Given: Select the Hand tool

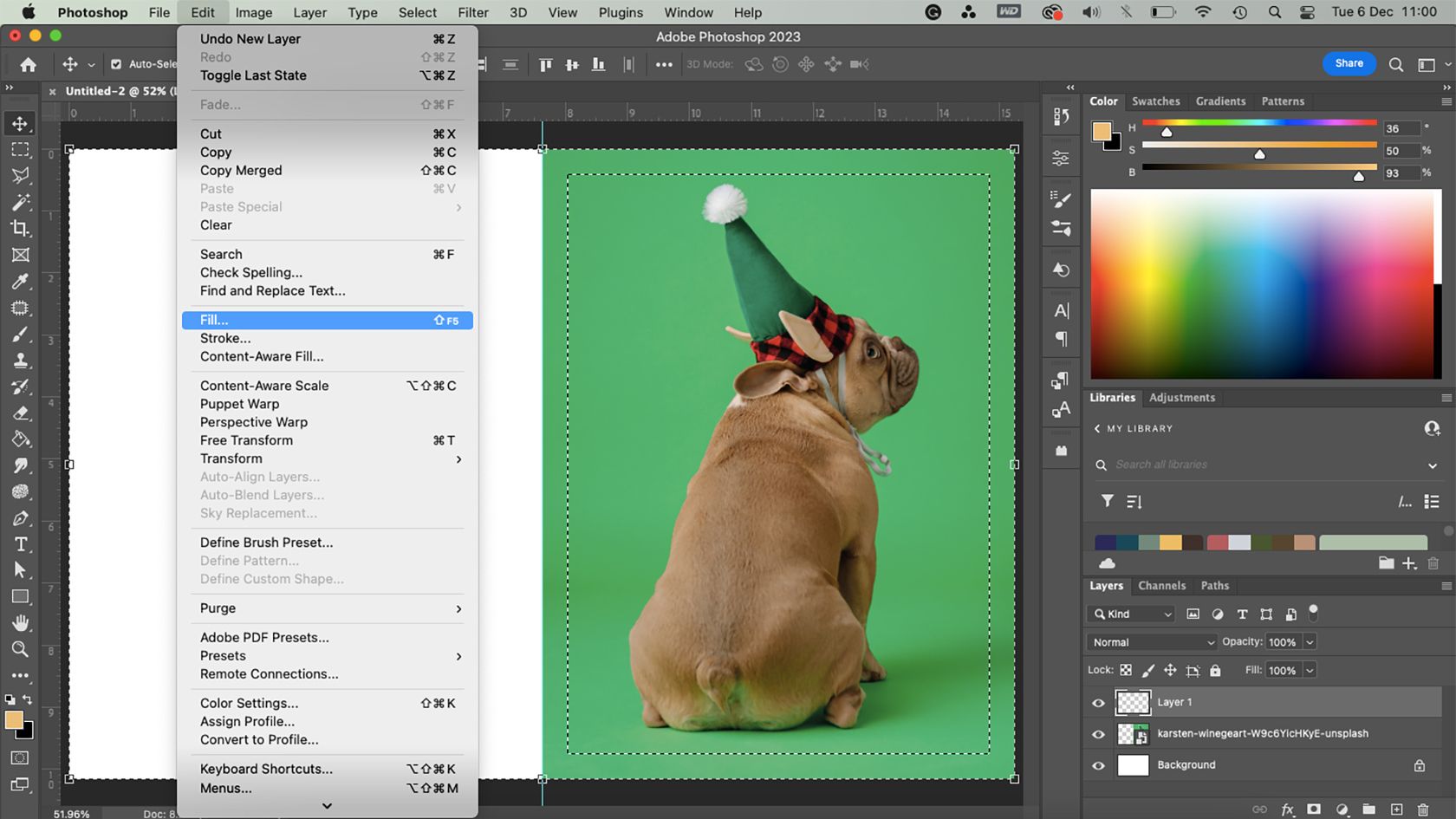Looking at the screenshot, I should 20,622.
